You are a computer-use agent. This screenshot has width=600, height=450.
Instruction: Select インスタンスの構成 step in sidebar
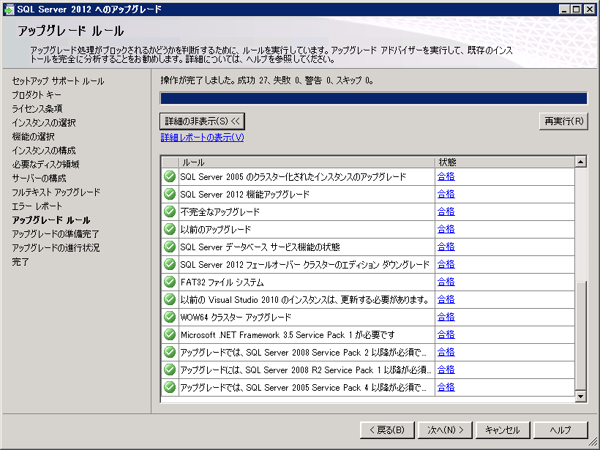(x=44, y=150)
